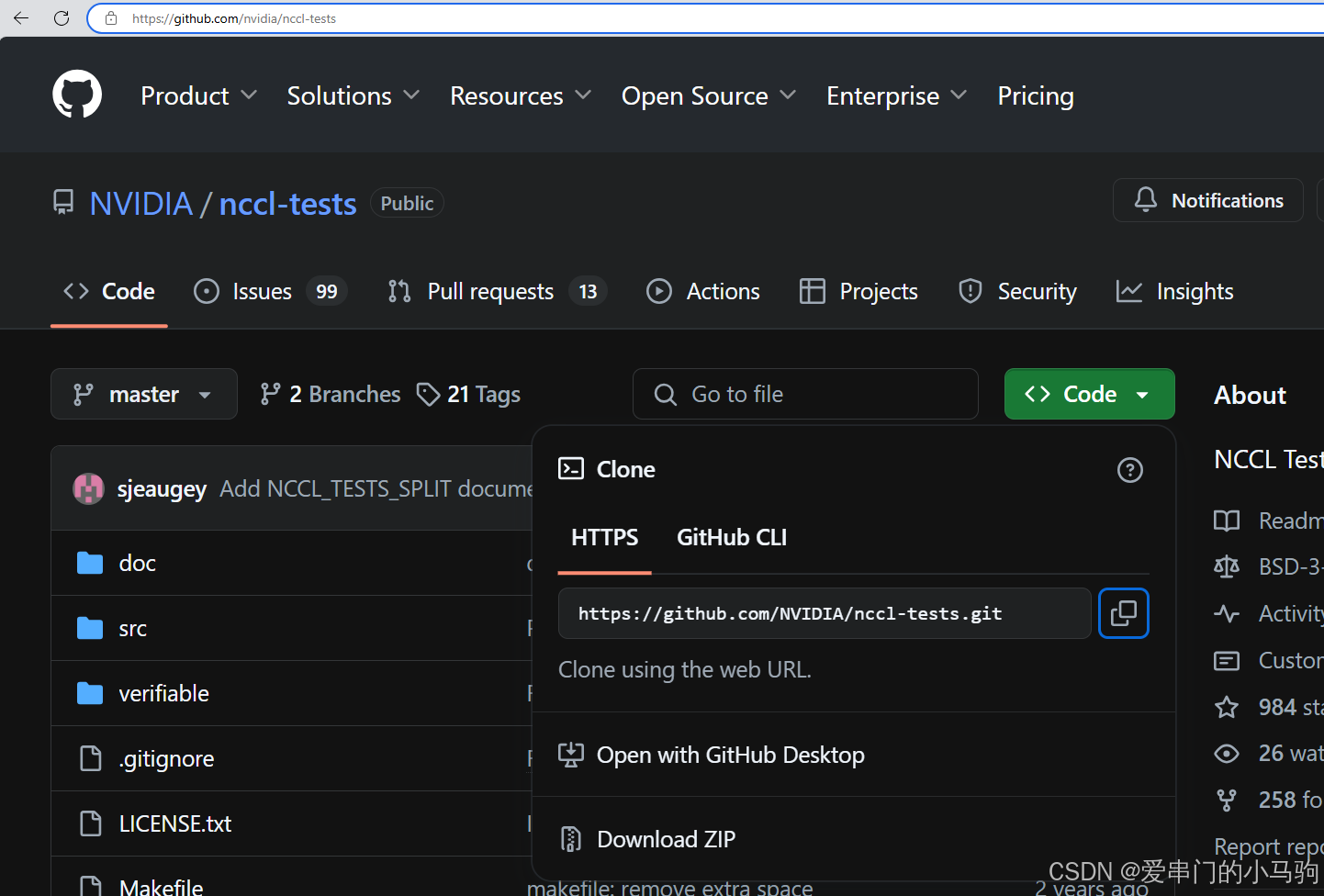1324x896 pixels.
Task: Open the NVIDIA organization link
Action: coord(141,204)
